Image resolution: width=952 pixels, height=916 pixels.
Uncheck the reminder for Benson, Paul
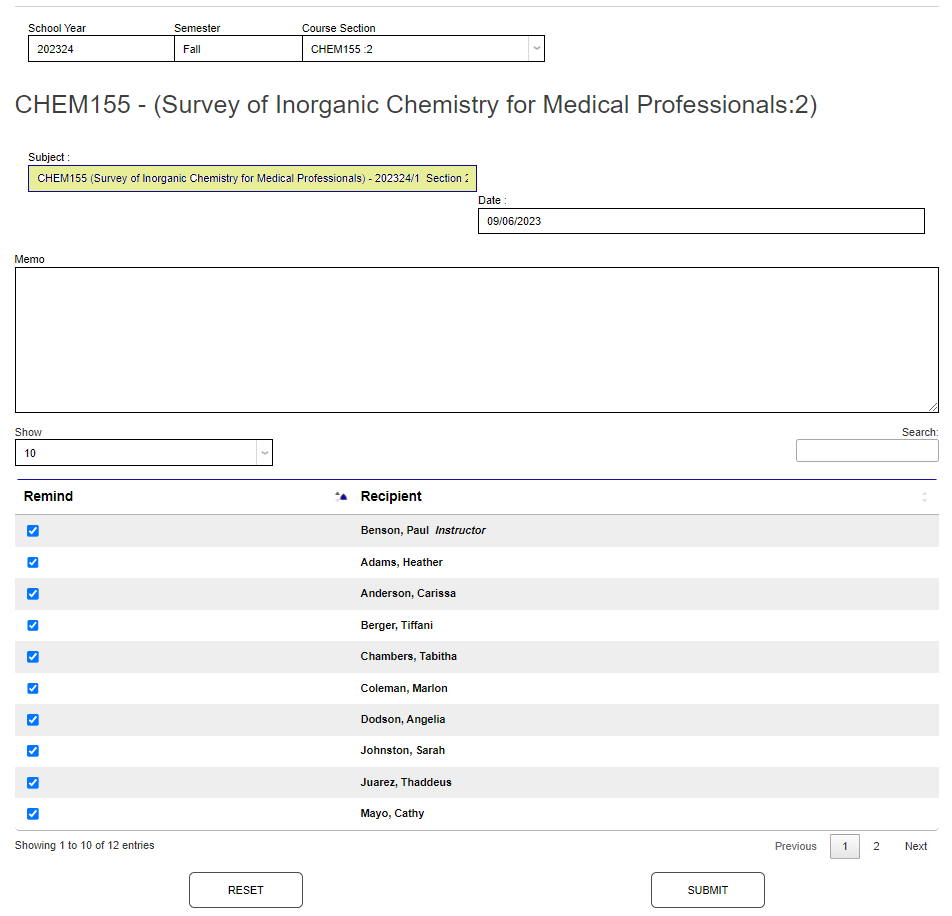pos(33,531)
